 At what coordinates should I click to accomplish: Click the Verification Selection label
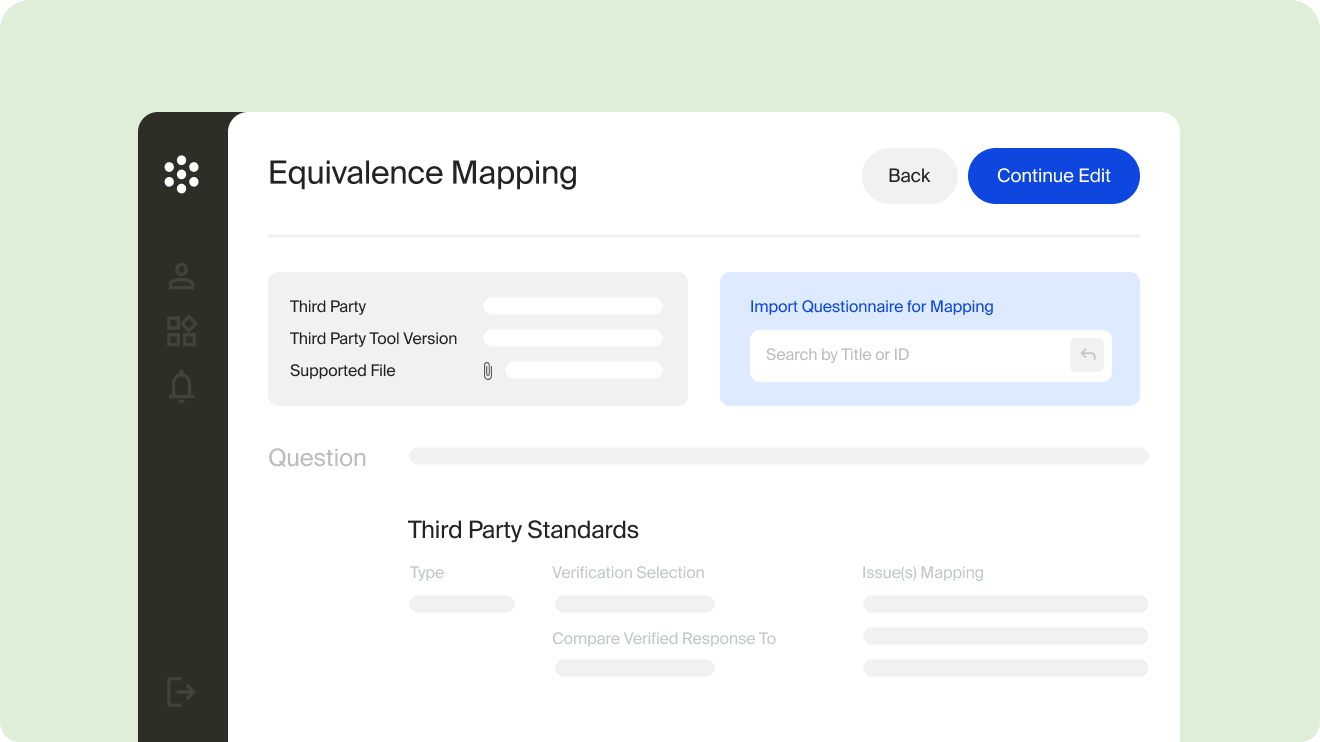tap(628, 573)
